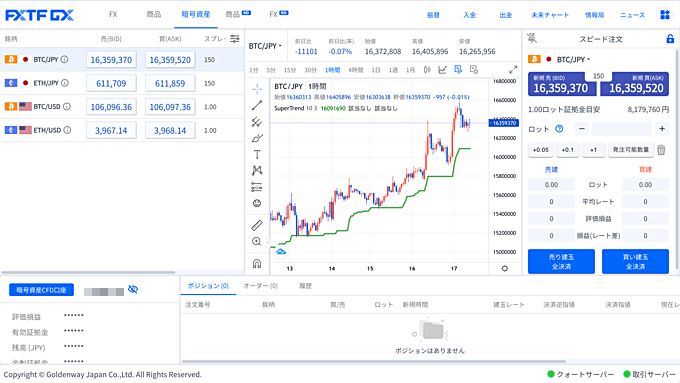Select the 4時間 timeframe
This screenshot has width=680, height=383.
[355, 70]
